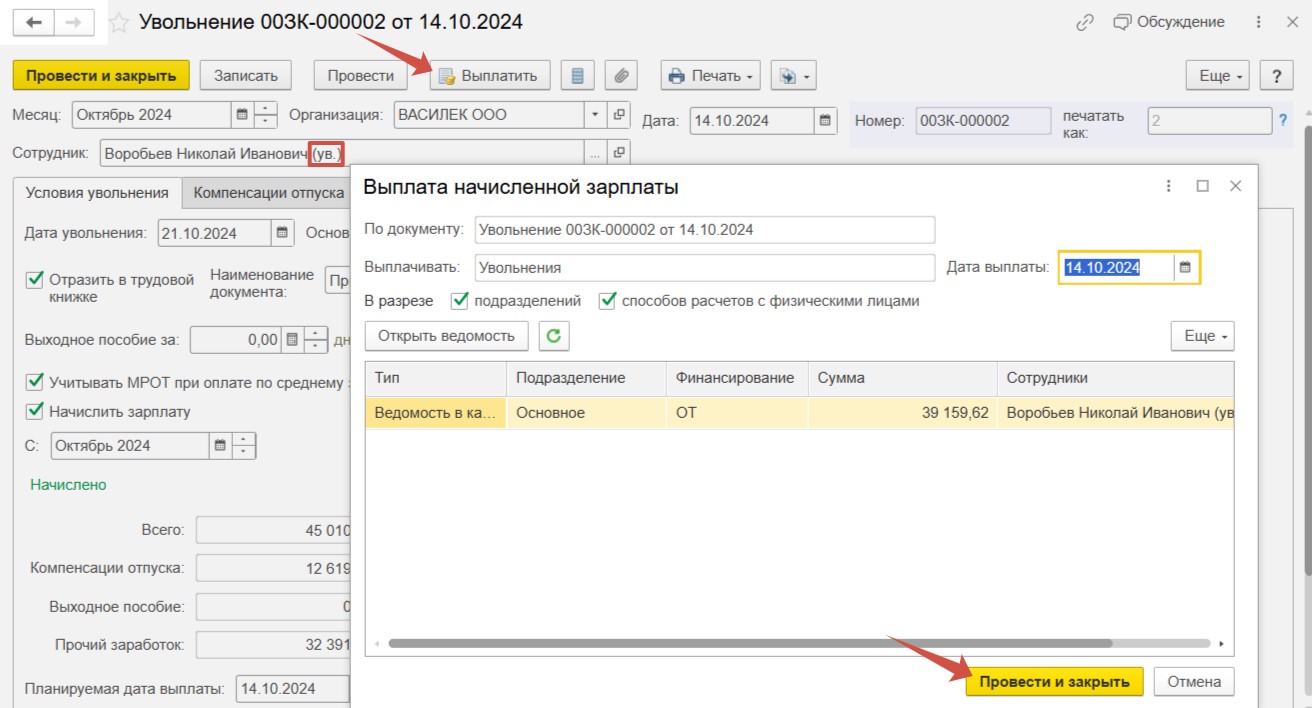The image size is (1312, 708).
Task: Expand the Печать dropdown menu
Action: 711,75
